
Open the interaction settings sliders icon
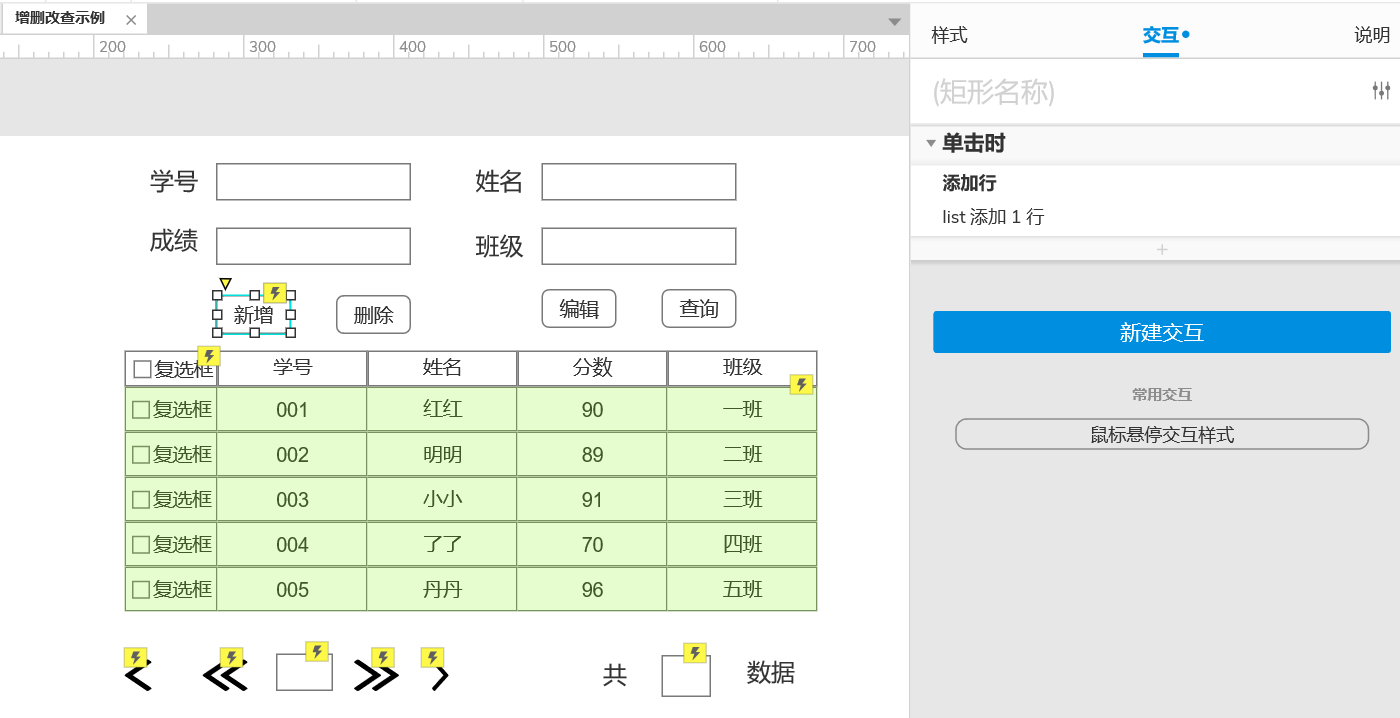pyautogui.click(x=1381, y=91)
